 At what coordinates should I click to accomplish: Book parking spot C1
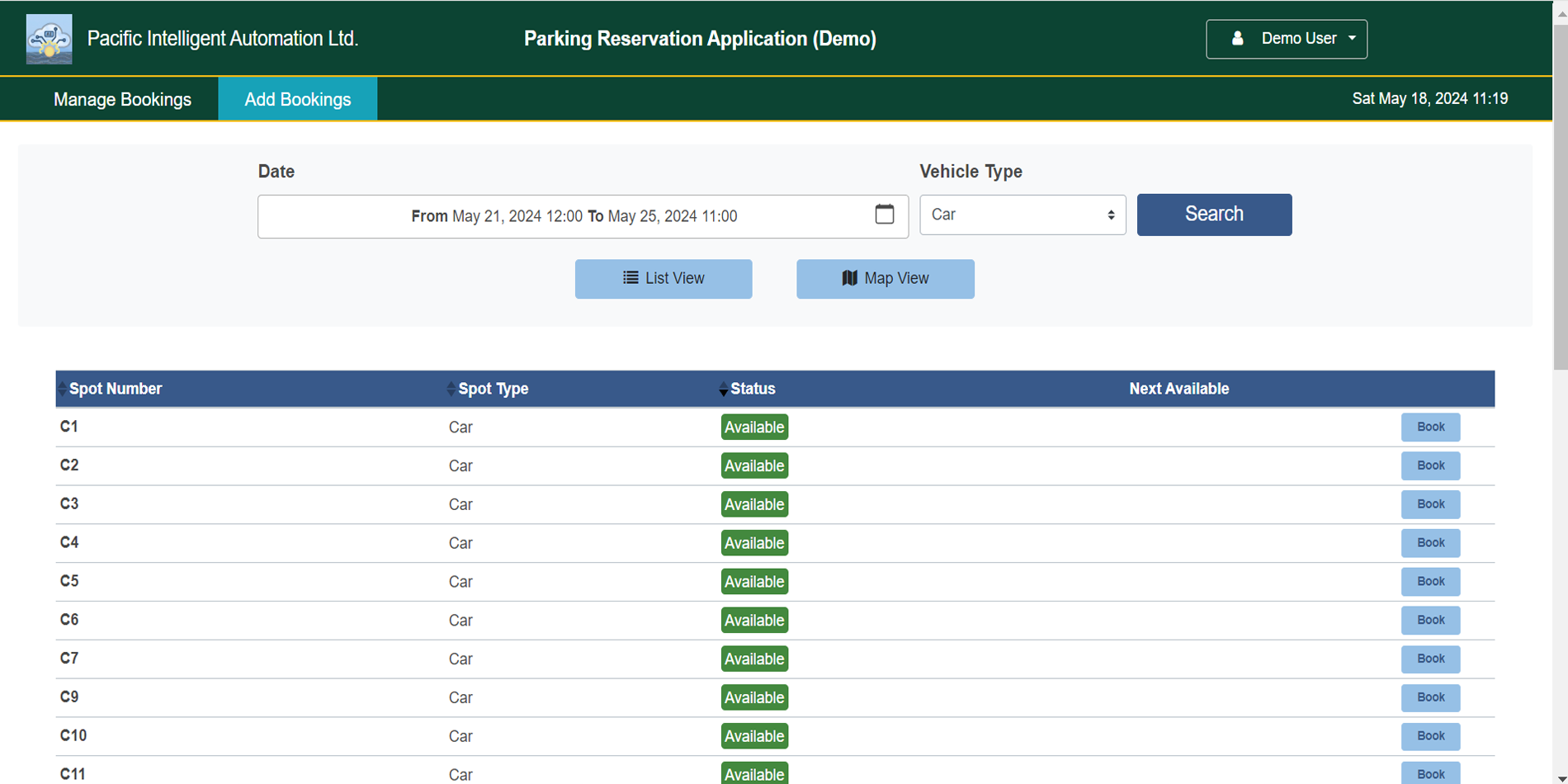point(1430,427)
